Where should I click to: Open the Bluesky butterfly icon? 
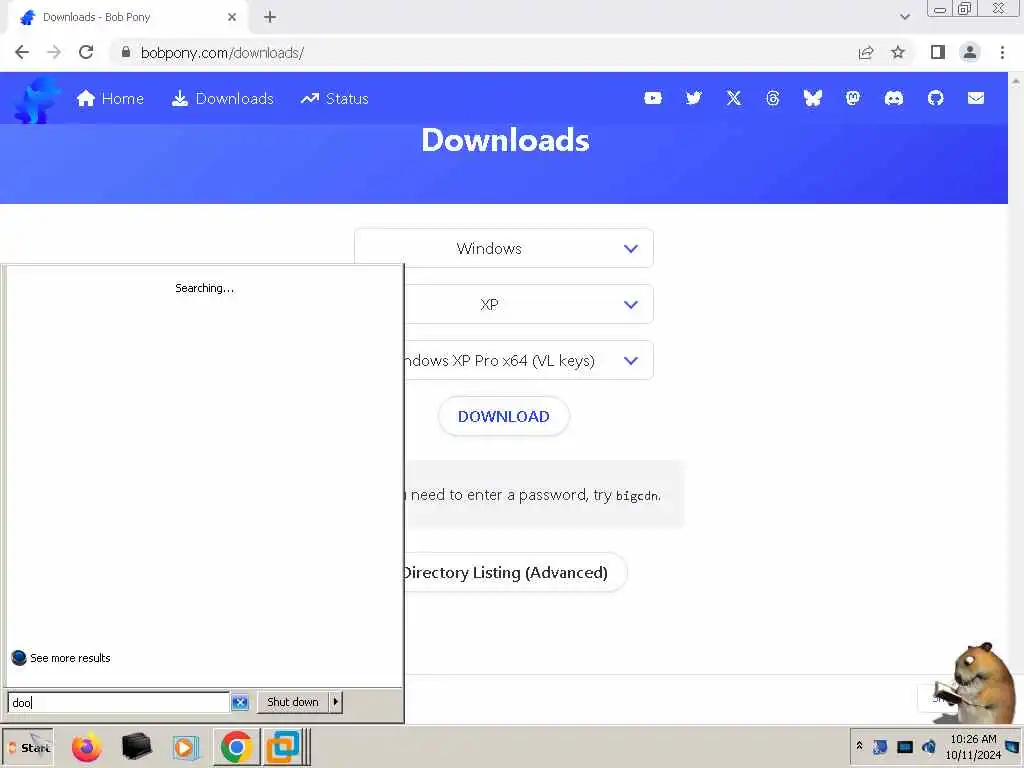tap(812, 98)
